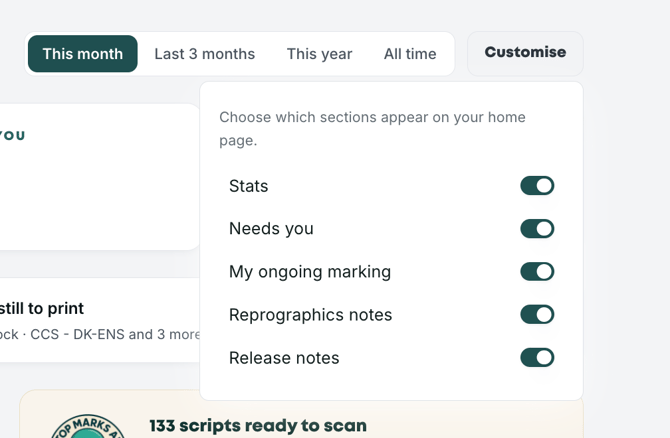Switch to This year time range
This screenshot has width=670, height=438.
click(x=319, y=54)
